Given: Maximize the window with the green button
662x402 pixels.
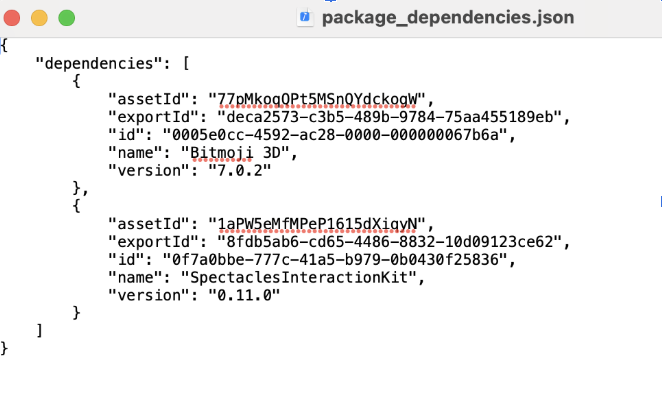Looking at the screenshot, I should (x=66, y=17).
